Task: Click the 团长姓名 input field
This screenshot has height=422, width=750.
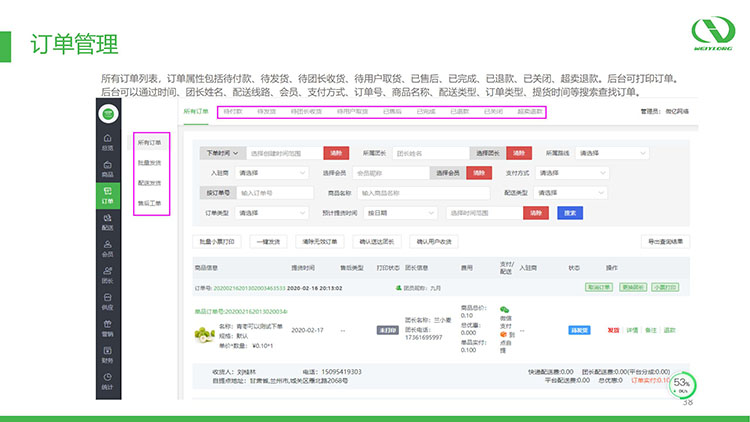Action: point(430,153)
